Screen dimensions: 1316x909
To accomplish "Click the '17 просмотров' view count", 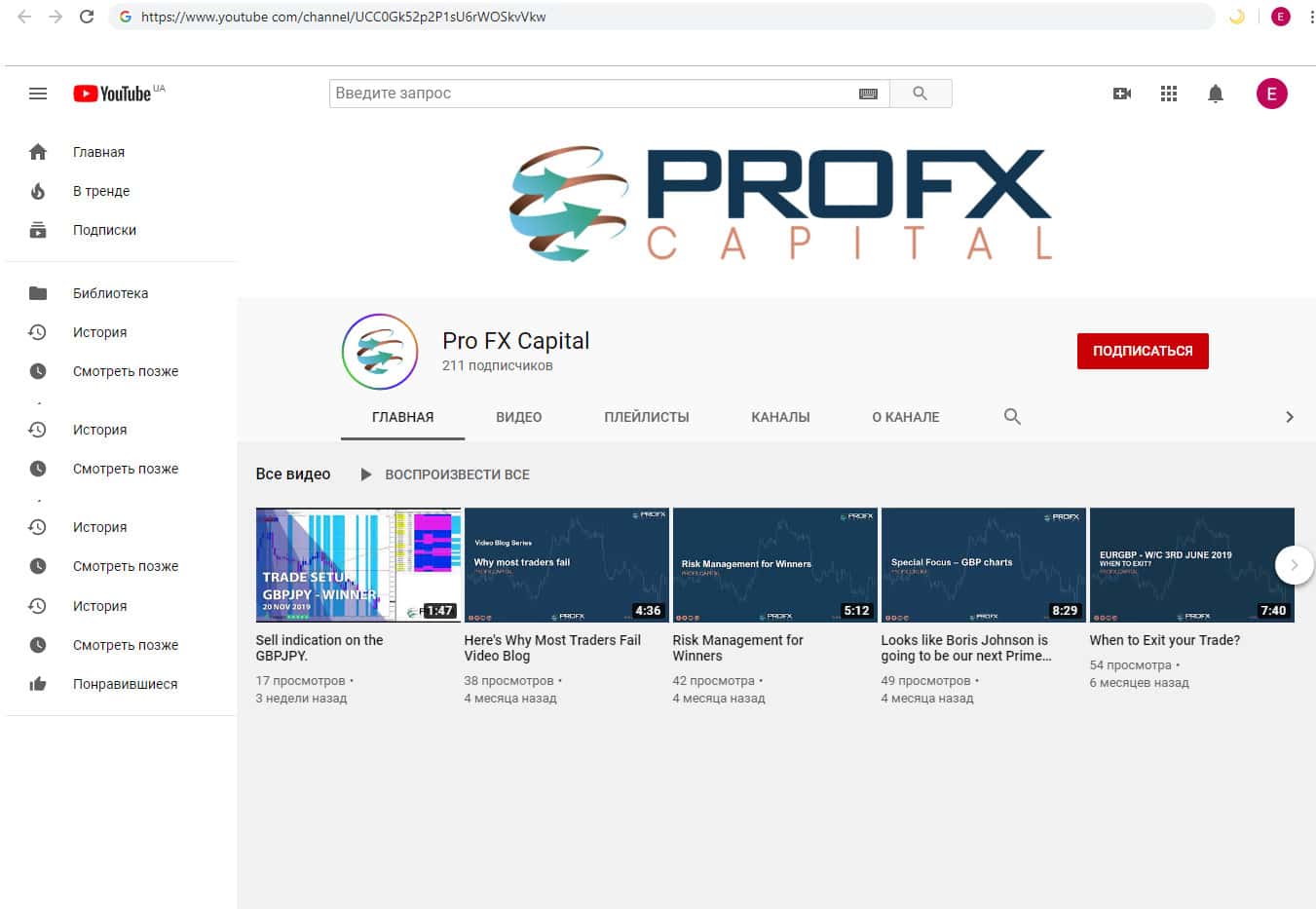I will [300, 681].
